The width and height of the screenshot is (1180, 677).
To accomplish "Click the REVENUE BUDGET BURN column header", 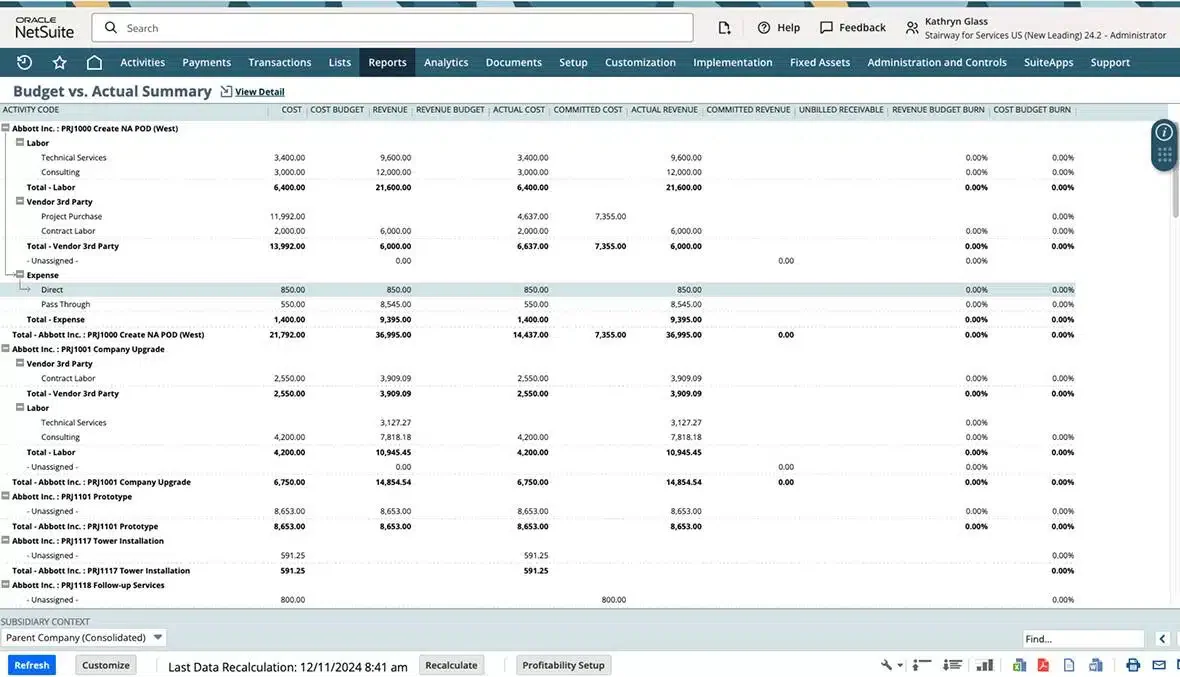I will (938, 110).
